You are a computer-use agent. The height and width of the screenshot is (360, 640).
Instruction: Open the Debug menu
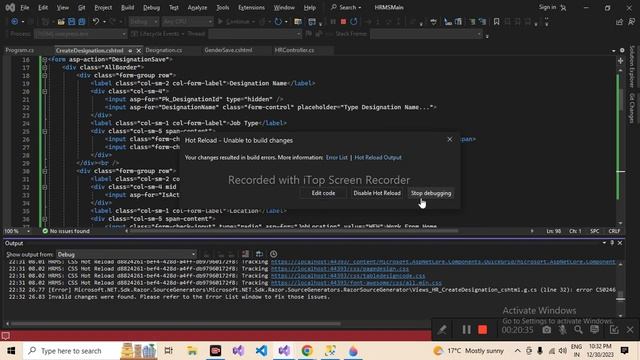151,7
